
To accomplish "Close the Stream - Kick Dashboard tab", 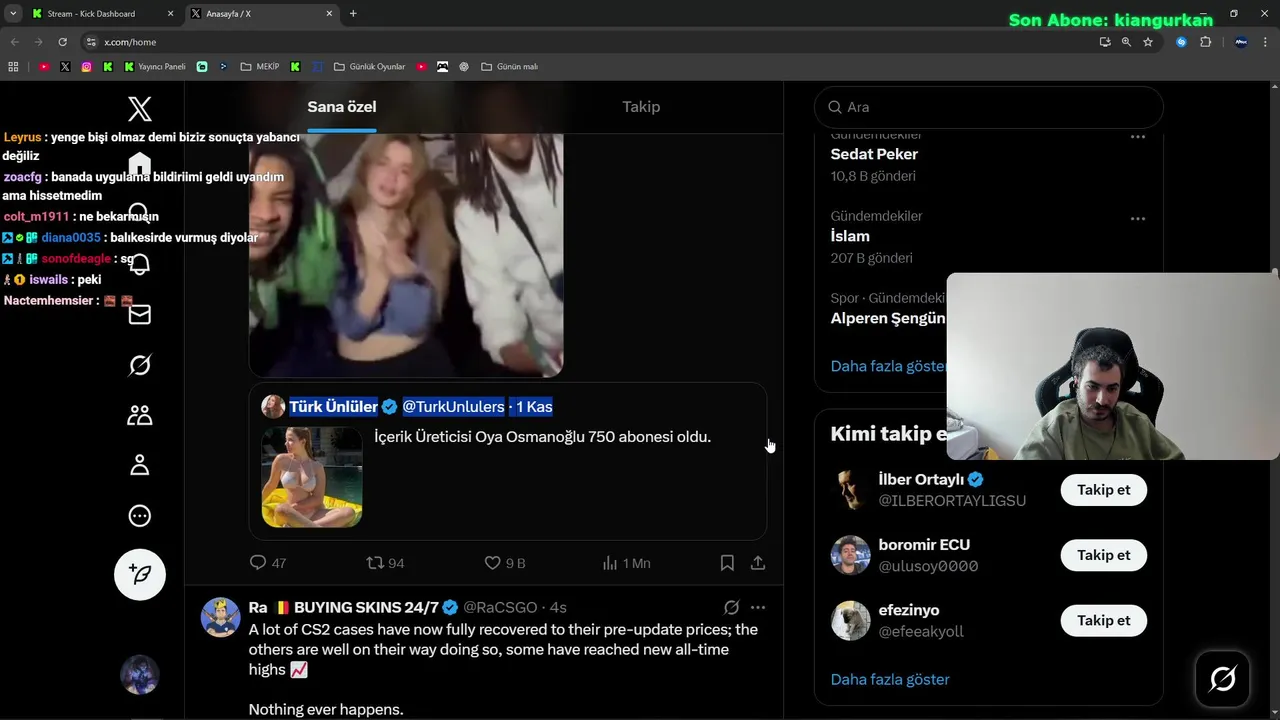I will (x=170, y=14).
